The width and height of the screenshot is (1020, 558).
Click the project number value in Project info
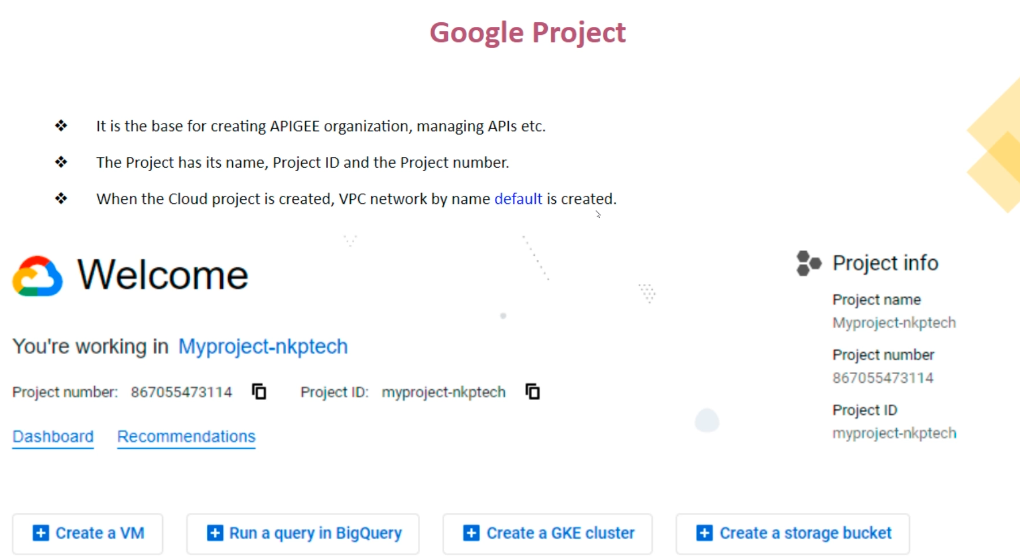pyautogui.click(x=883, y=378)
